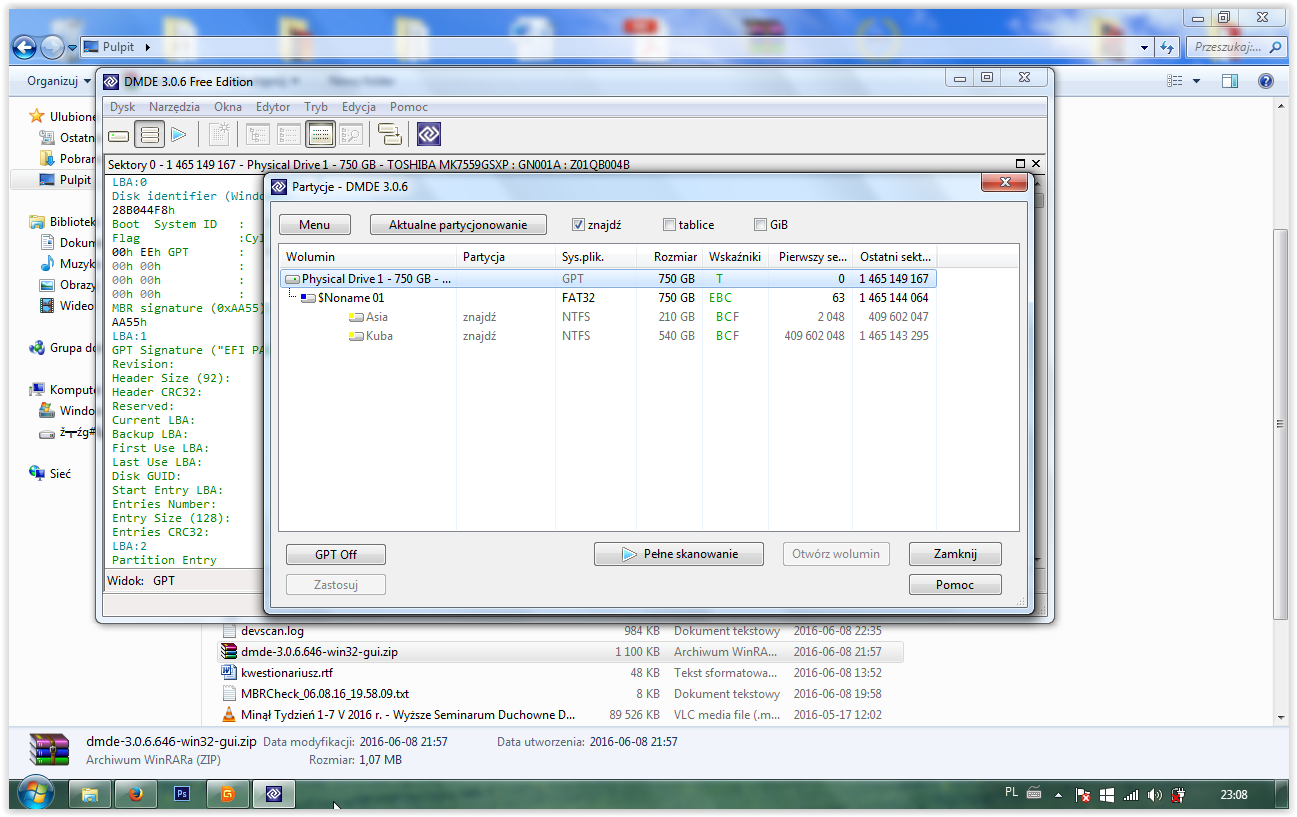Select the Physical Drive 1 row
The image size is (1297, 817).
608,279
